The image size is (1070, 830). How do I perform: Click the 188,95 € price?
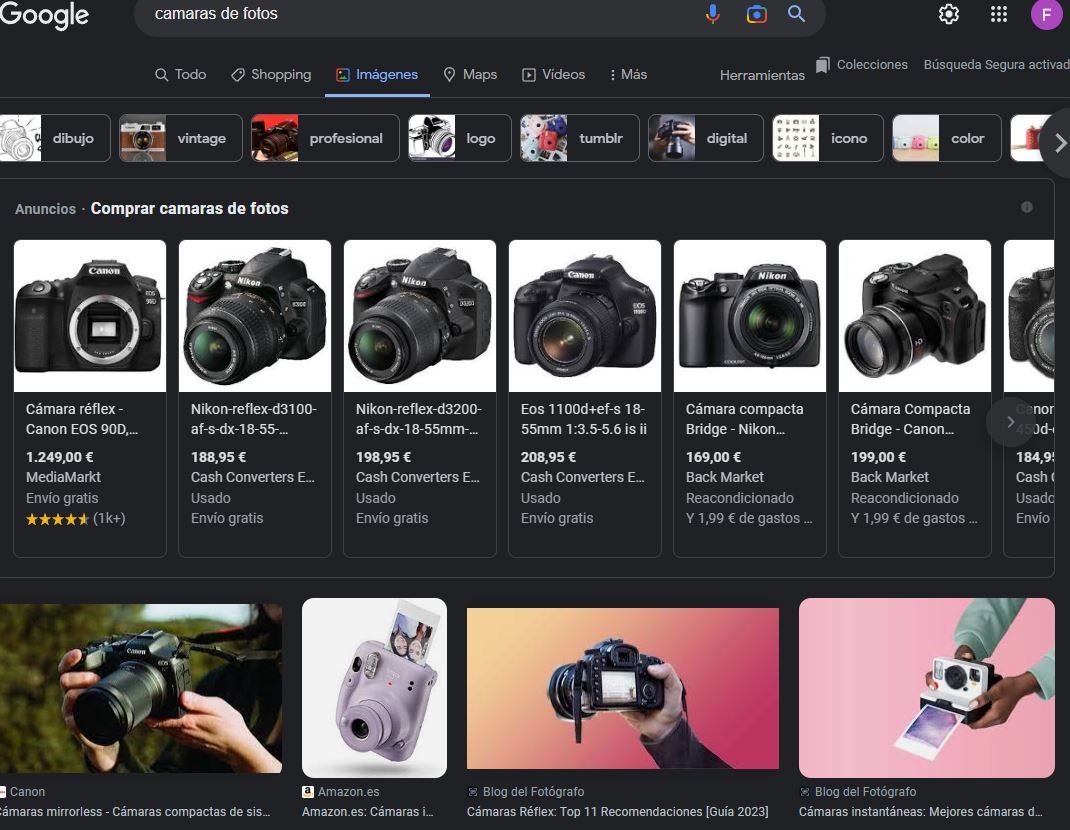(x=218, y=457)
